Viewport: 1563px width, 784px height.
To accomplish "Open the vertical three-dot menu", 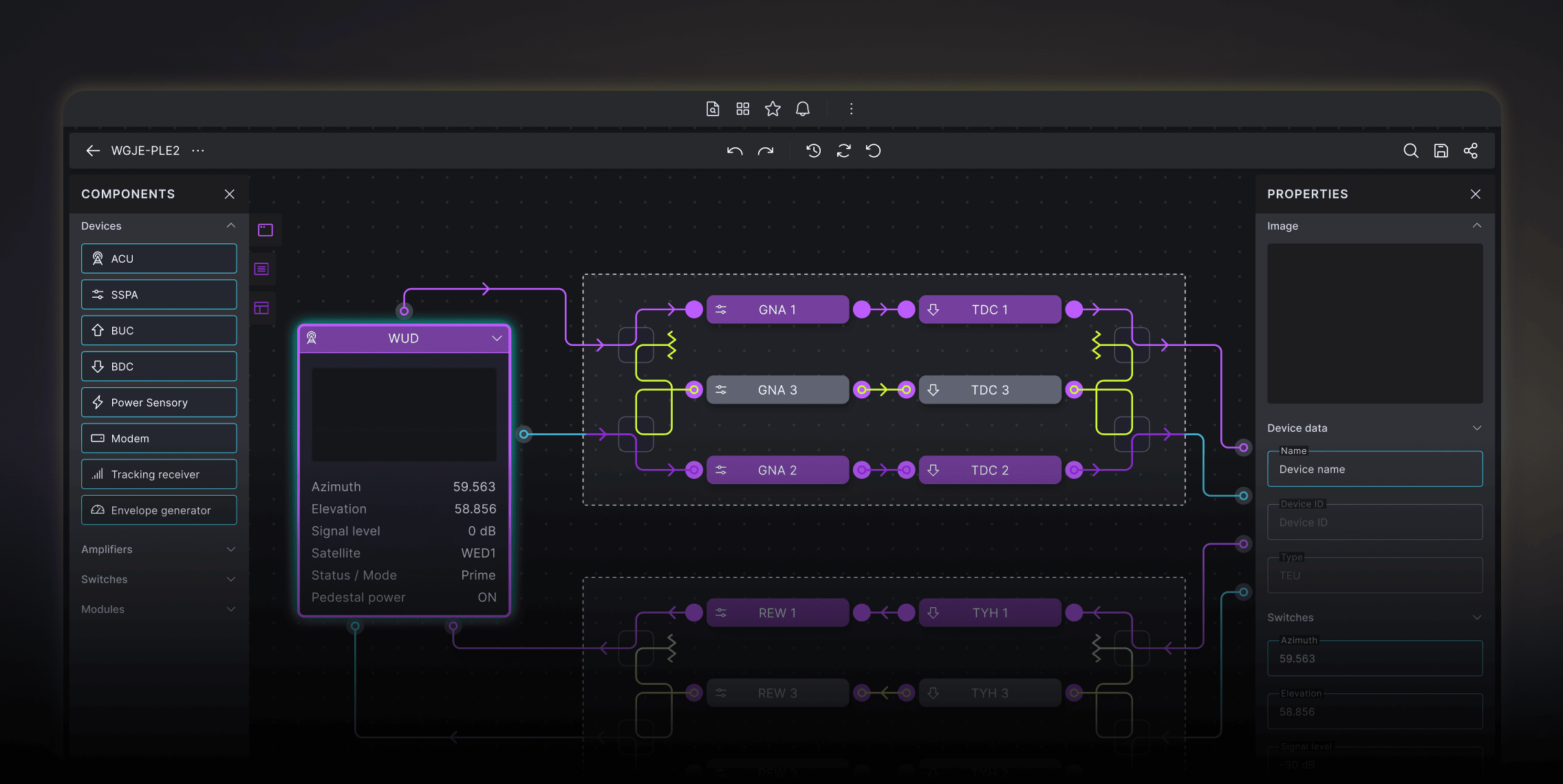I will point(851,109).
